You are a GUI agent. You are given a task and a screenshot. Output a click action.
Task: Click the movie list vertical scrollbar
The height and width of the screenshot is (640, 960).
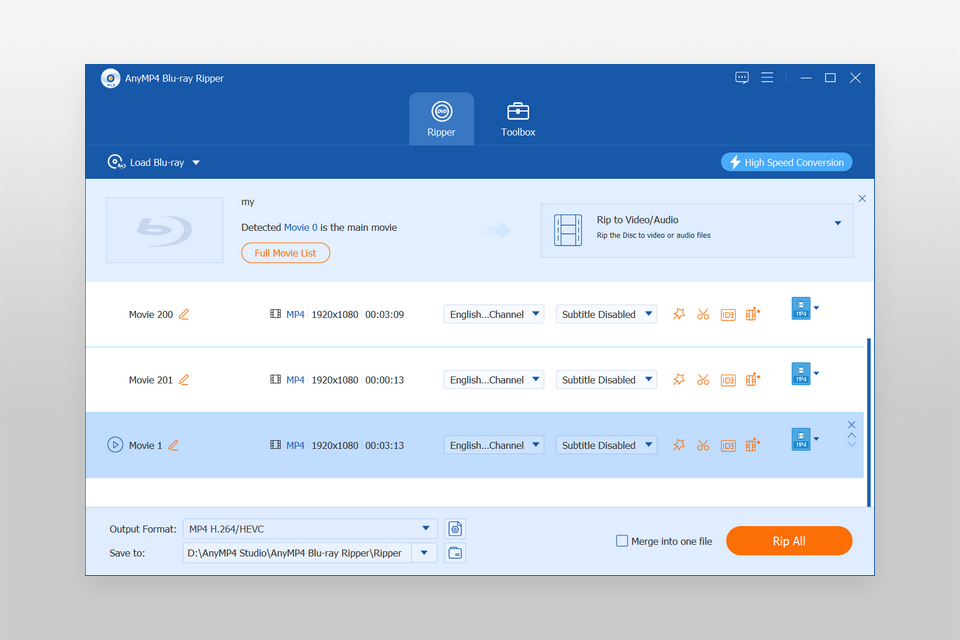(868, 422)
